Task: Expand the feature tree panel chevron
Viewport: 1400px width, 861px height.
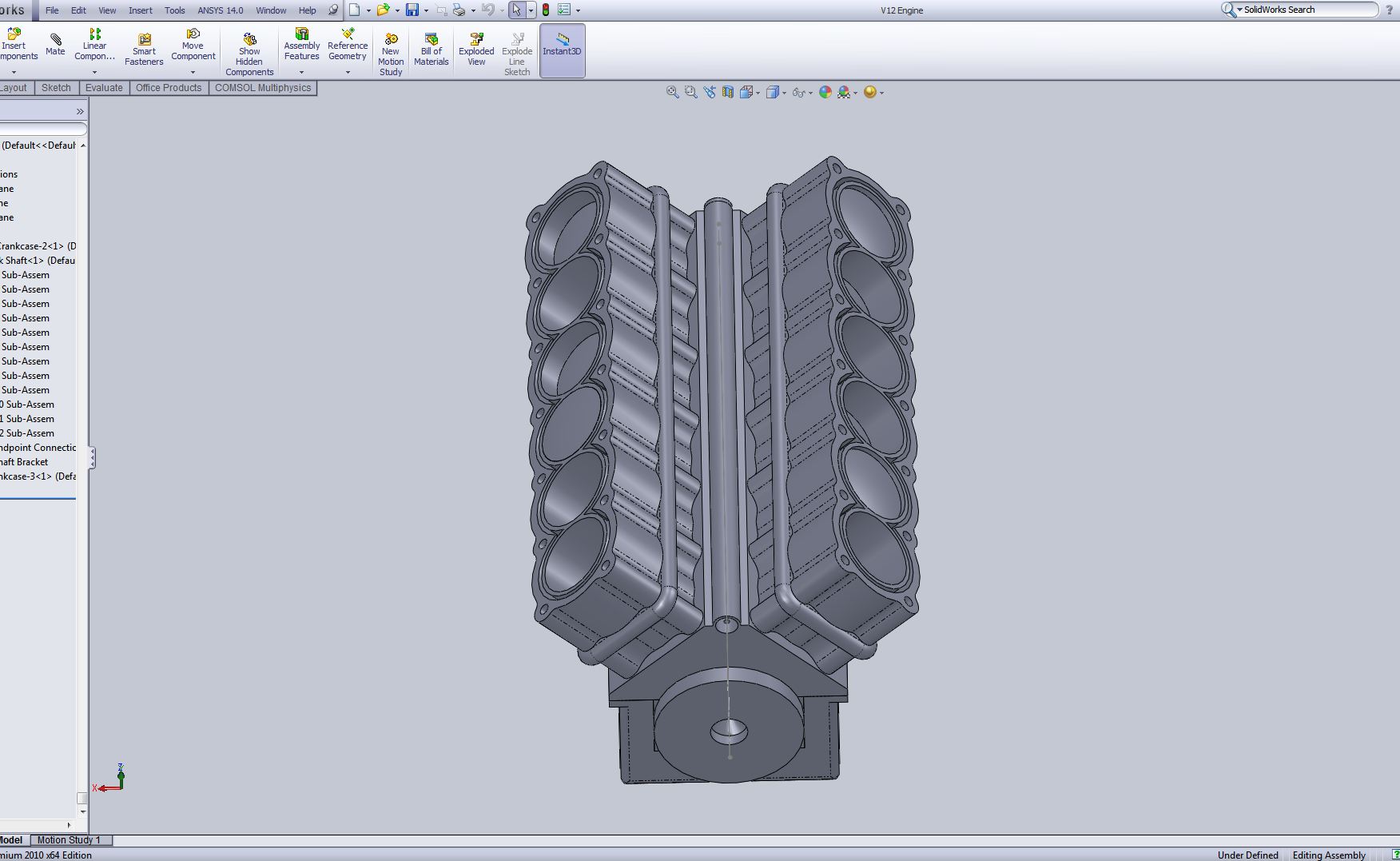Action: coord(80,111)
